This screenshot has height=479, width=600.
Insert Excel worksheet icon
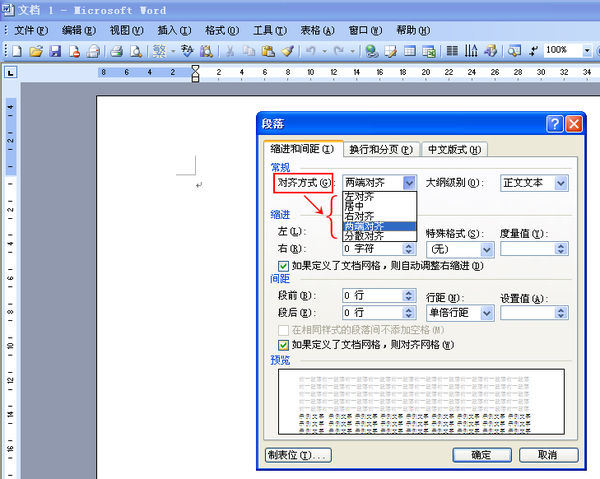429,51
